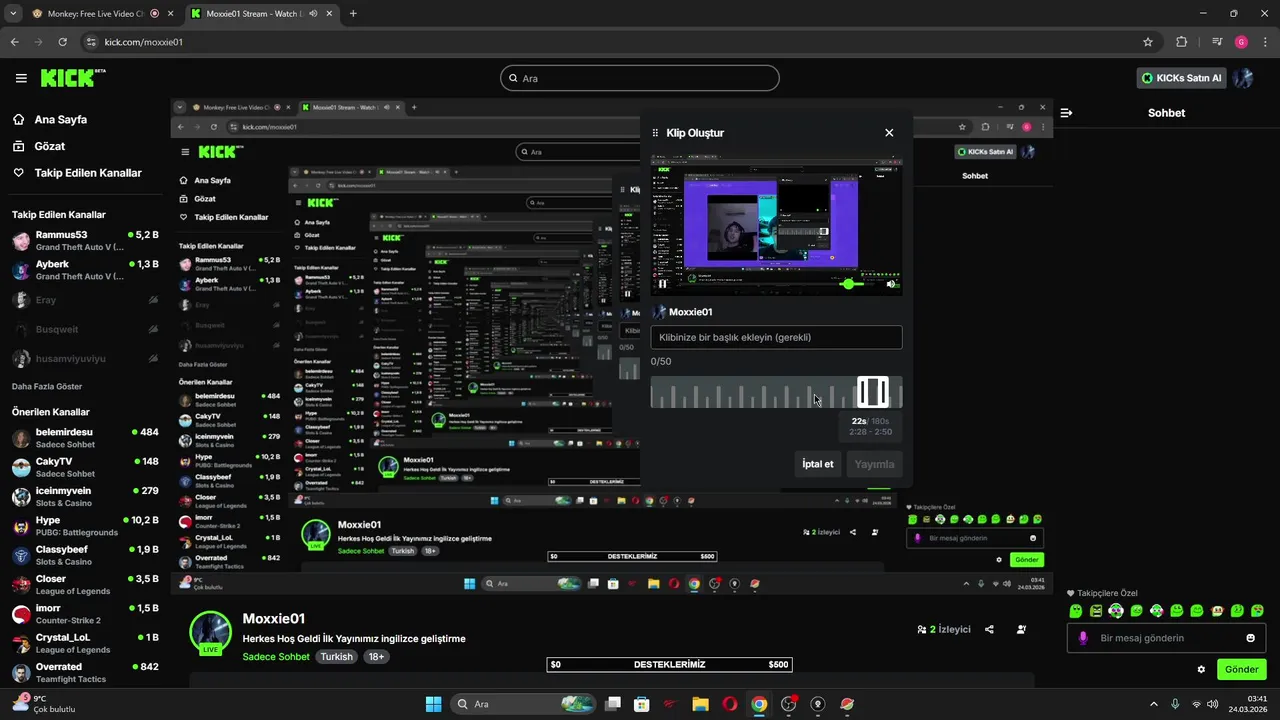Go back in the outer browser

[15, 42]
